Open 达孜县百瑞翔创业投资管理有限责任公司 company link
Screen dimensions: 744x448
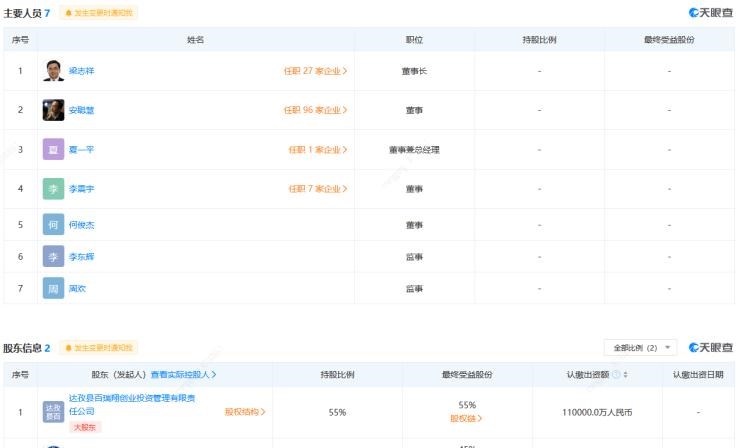click(132, 404)
